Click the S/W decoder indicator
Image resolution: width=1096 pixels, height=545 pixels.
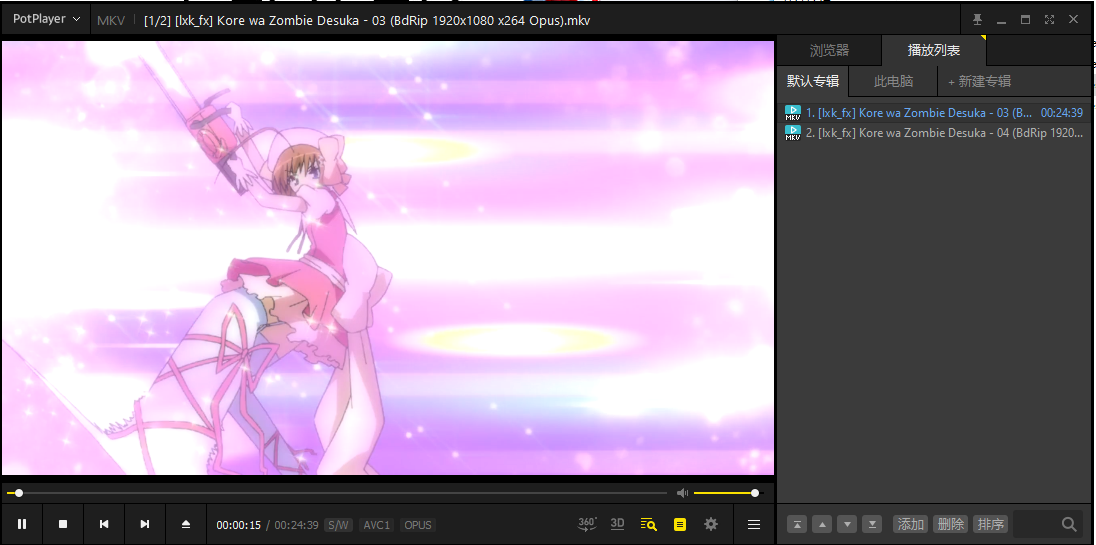pyautogui.click(x=339, y=525)
